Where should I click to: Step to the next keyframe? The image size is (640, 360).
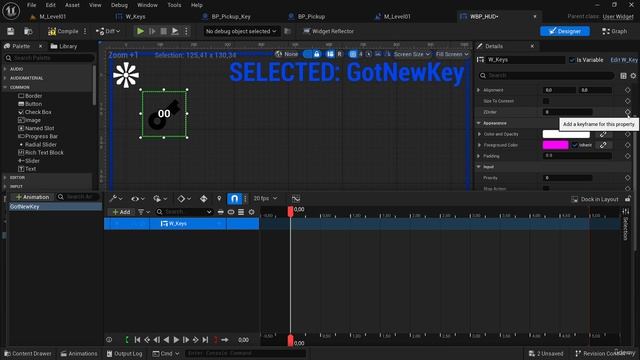pos(196,340)
